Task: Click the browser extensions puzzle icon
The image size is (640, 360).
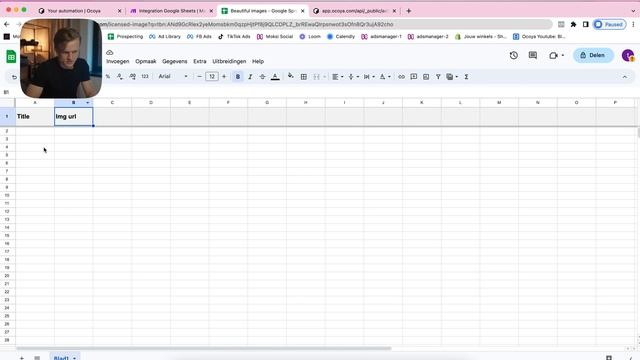Action: pyautogui.click(x=573, y=24)
